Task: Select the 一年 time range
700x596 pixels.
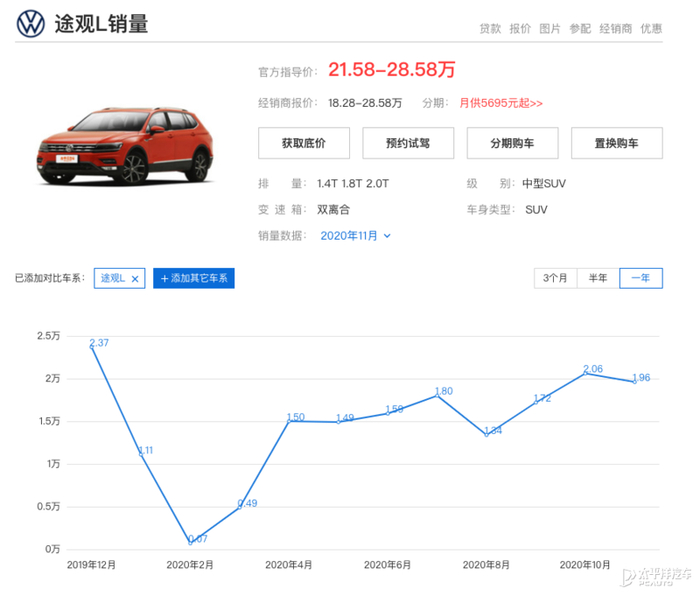Action: (640, 278)
